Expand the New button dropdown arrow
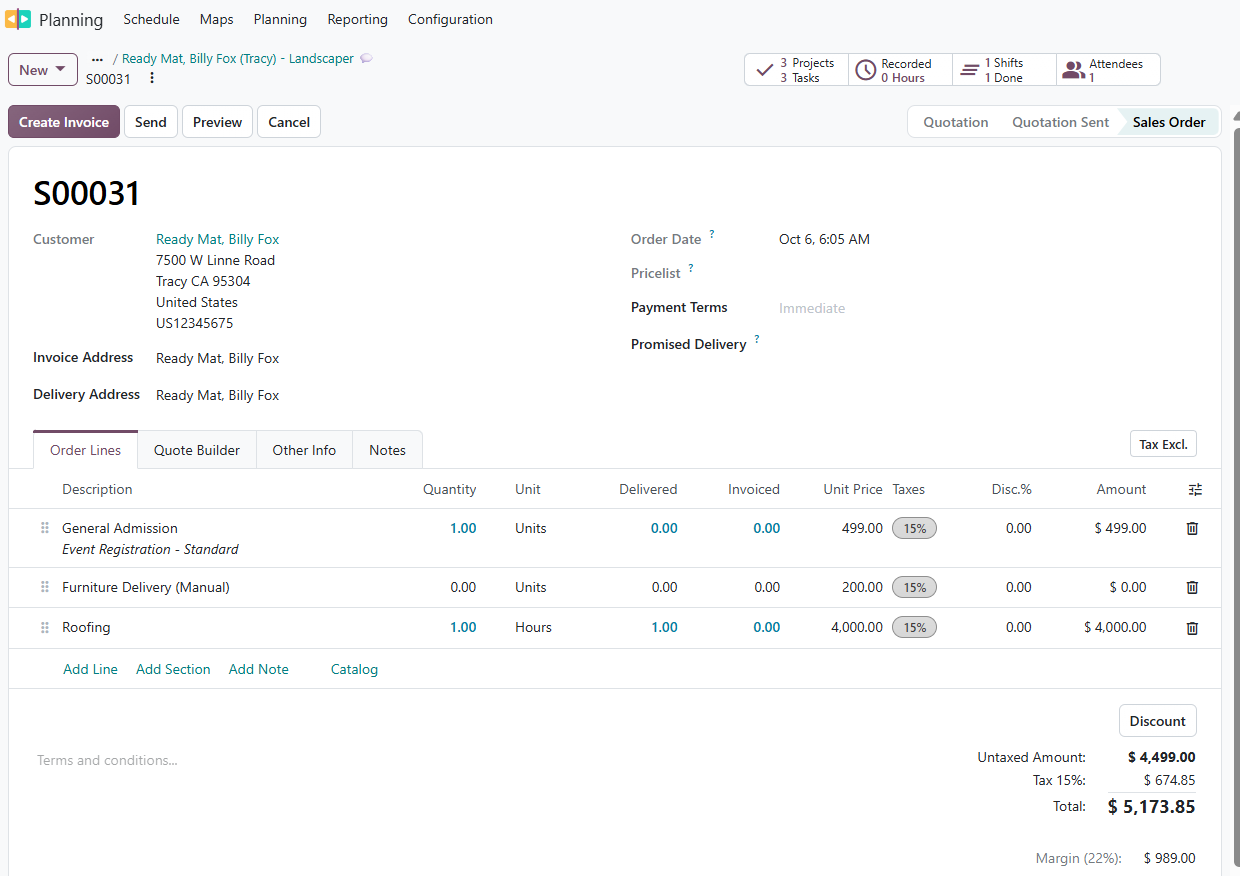The height and width of the screenshot is (876, 1240). [x=61, y=69]
